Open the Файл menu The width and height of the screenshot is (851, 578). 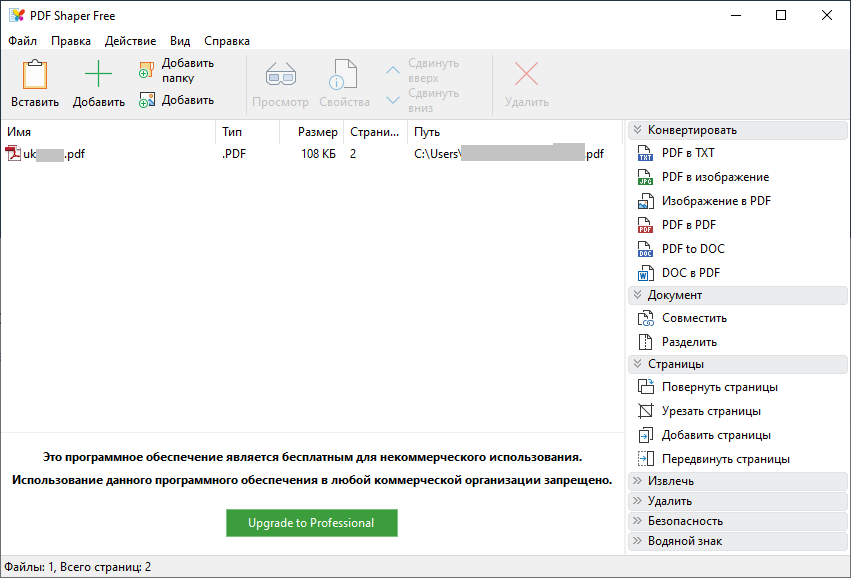22,41
